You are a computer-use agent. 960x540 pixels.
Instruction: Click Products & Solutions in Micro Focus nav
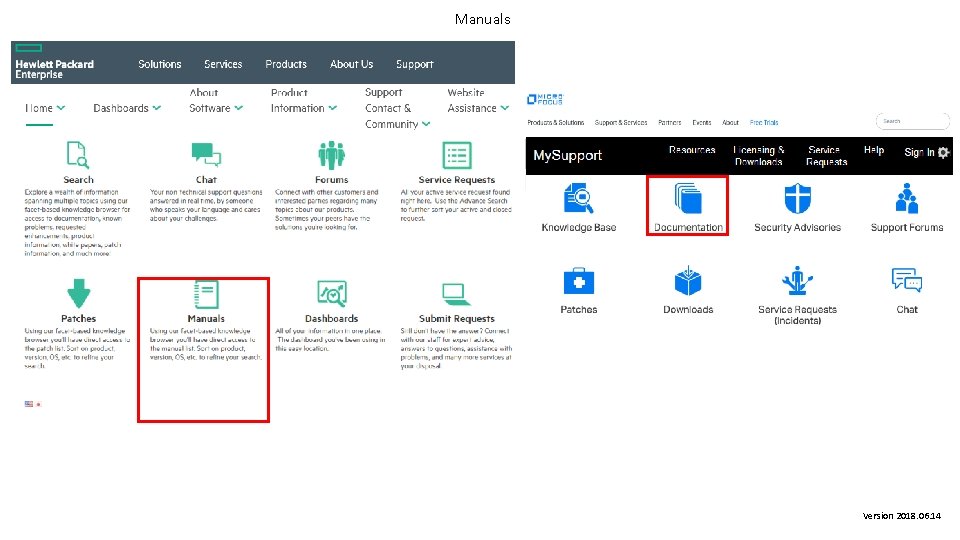[x=555, y=122]
